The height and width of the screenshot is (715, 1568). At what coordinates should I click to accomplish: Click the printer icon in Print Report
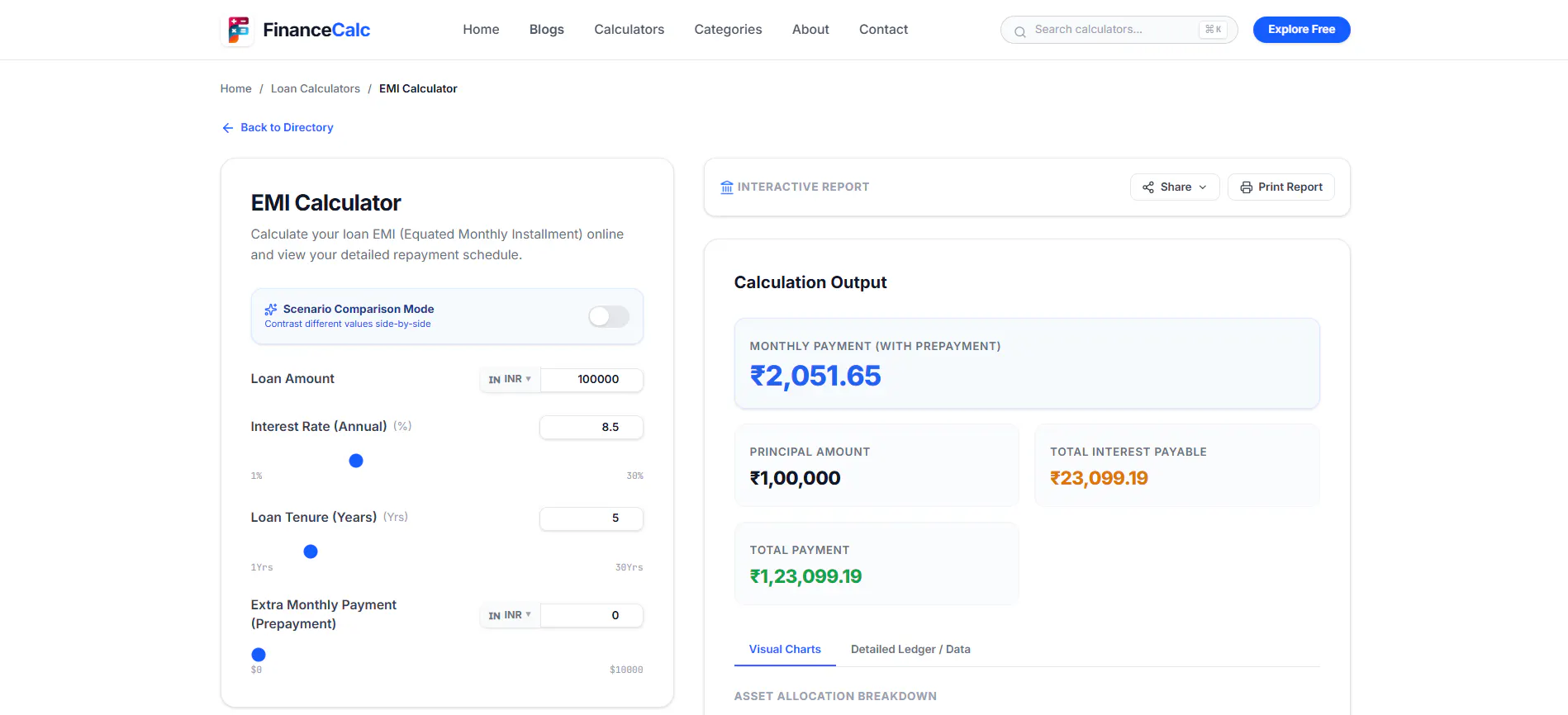click(x=1246, y=187)
